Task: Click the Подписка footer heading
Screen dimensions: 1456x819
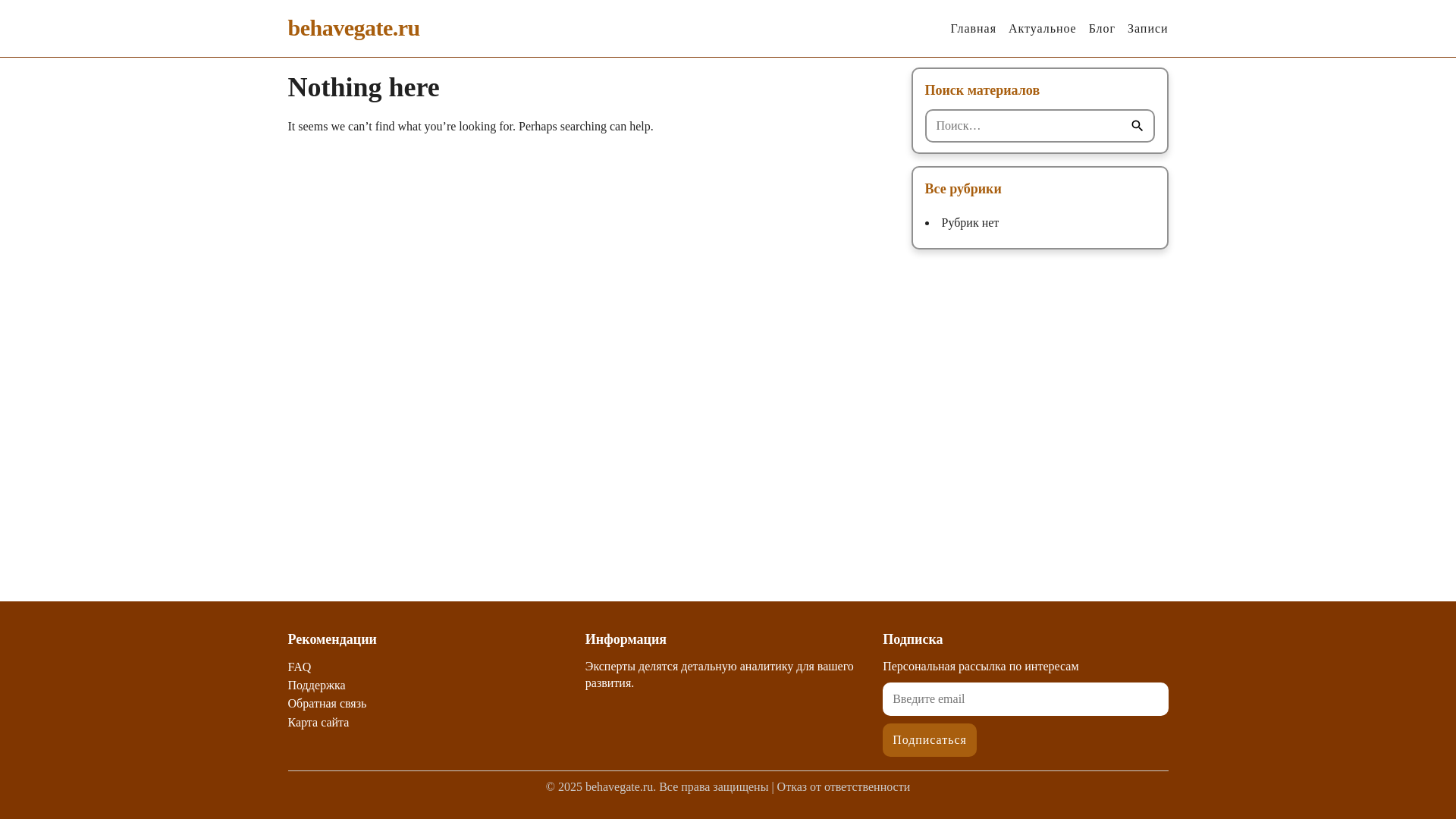Action: (912, 639)
